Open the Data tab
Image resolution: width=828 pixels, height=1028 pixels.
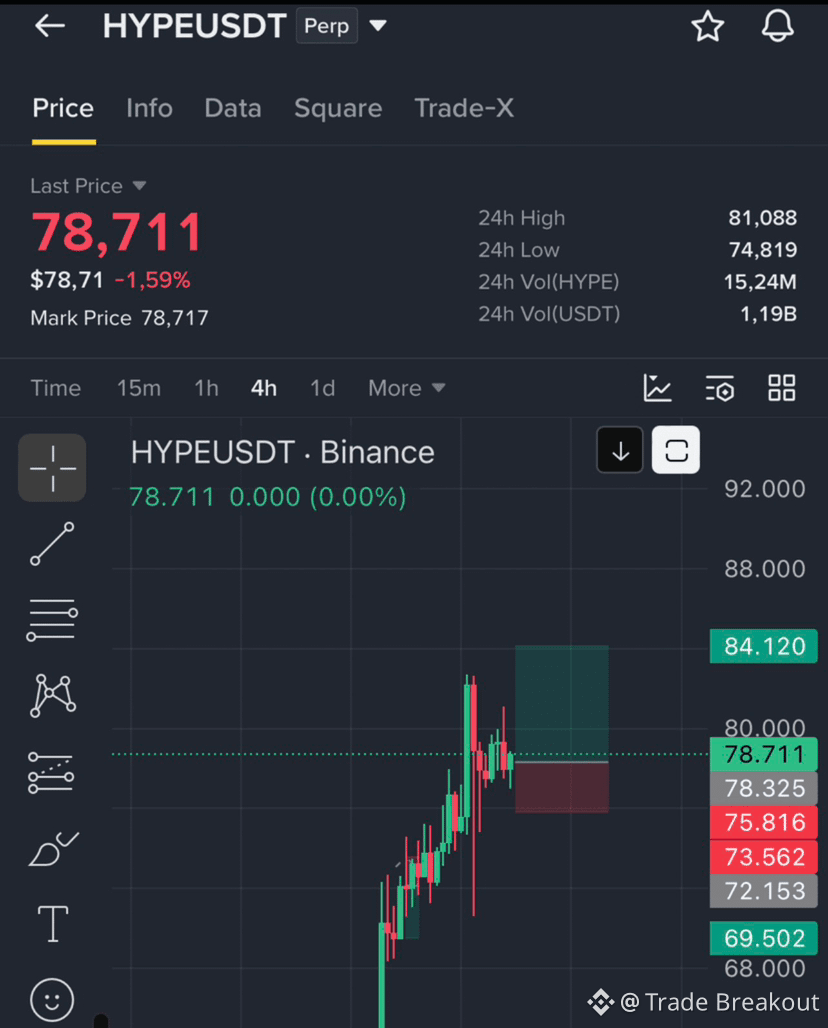(x=233, y=109)
